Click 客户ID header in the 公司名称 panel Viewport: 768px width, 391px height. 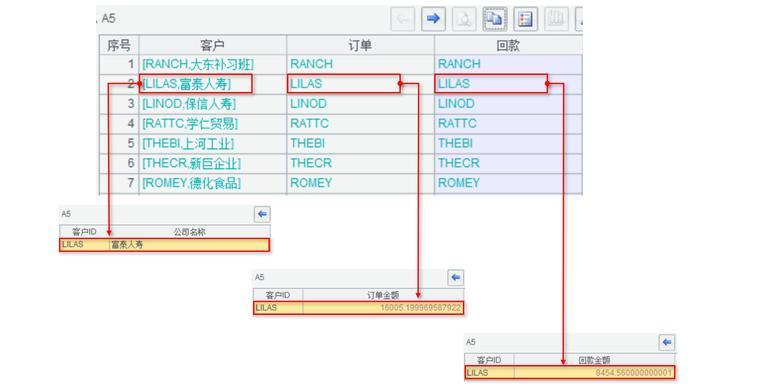point(84,232)
